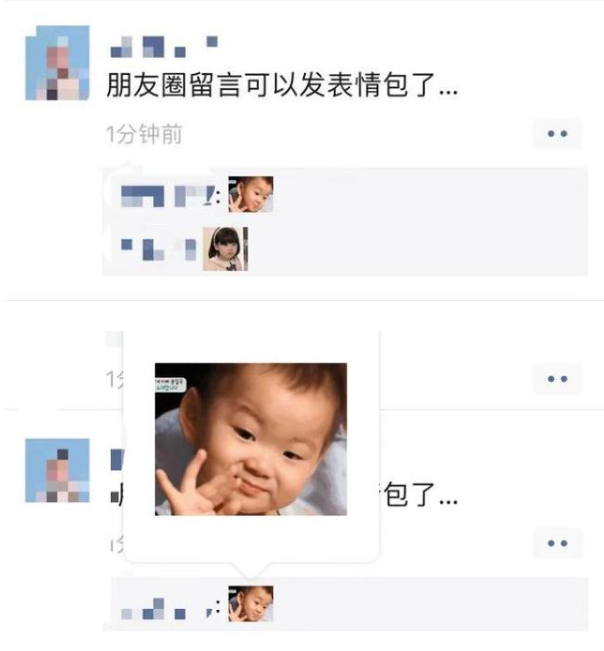Tap the baby sticker thumbnail in bottom comment
This screenshot has height=651, width=604.
251,604
